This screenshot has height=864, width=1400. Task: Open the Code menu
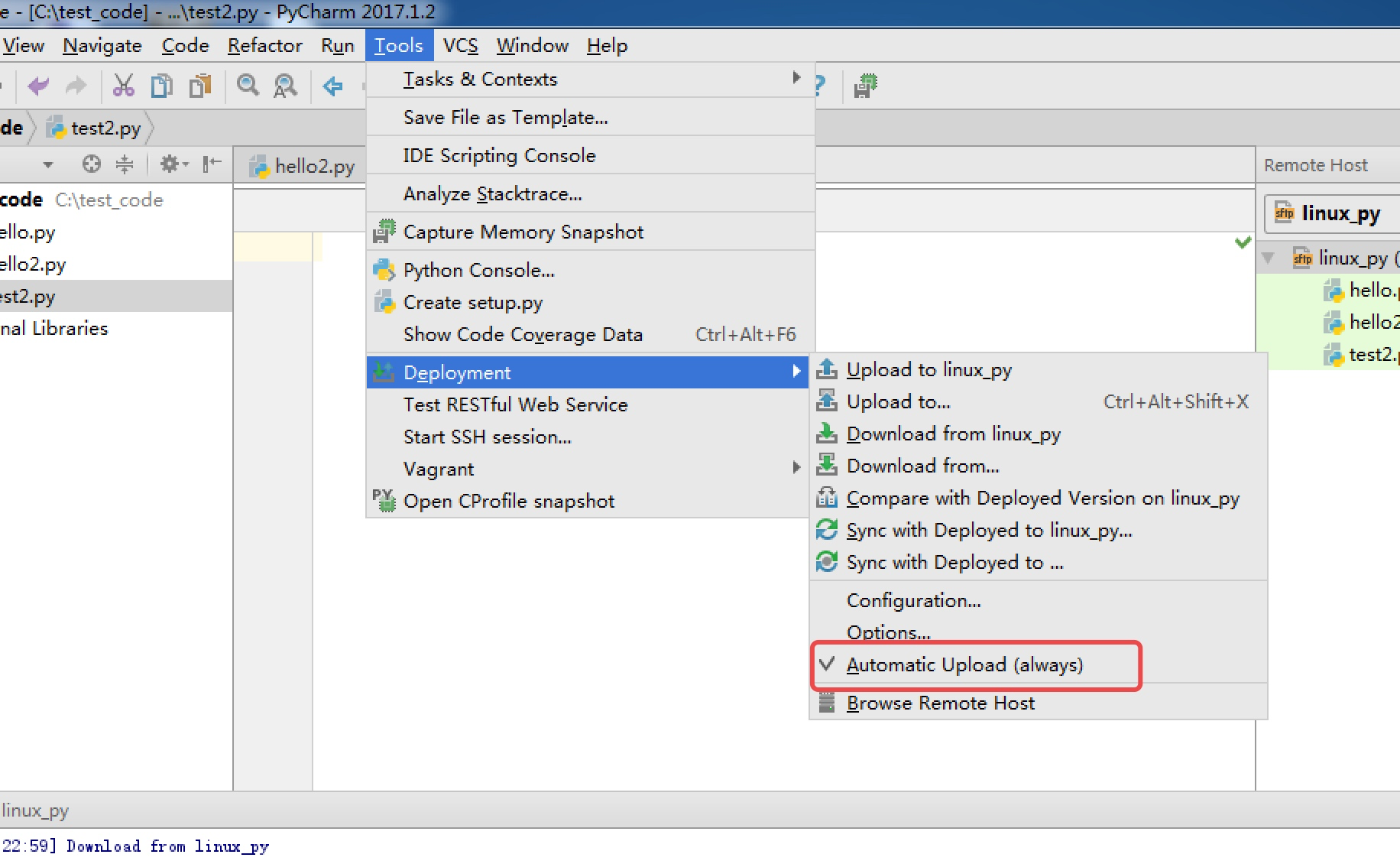click(185, 46)
